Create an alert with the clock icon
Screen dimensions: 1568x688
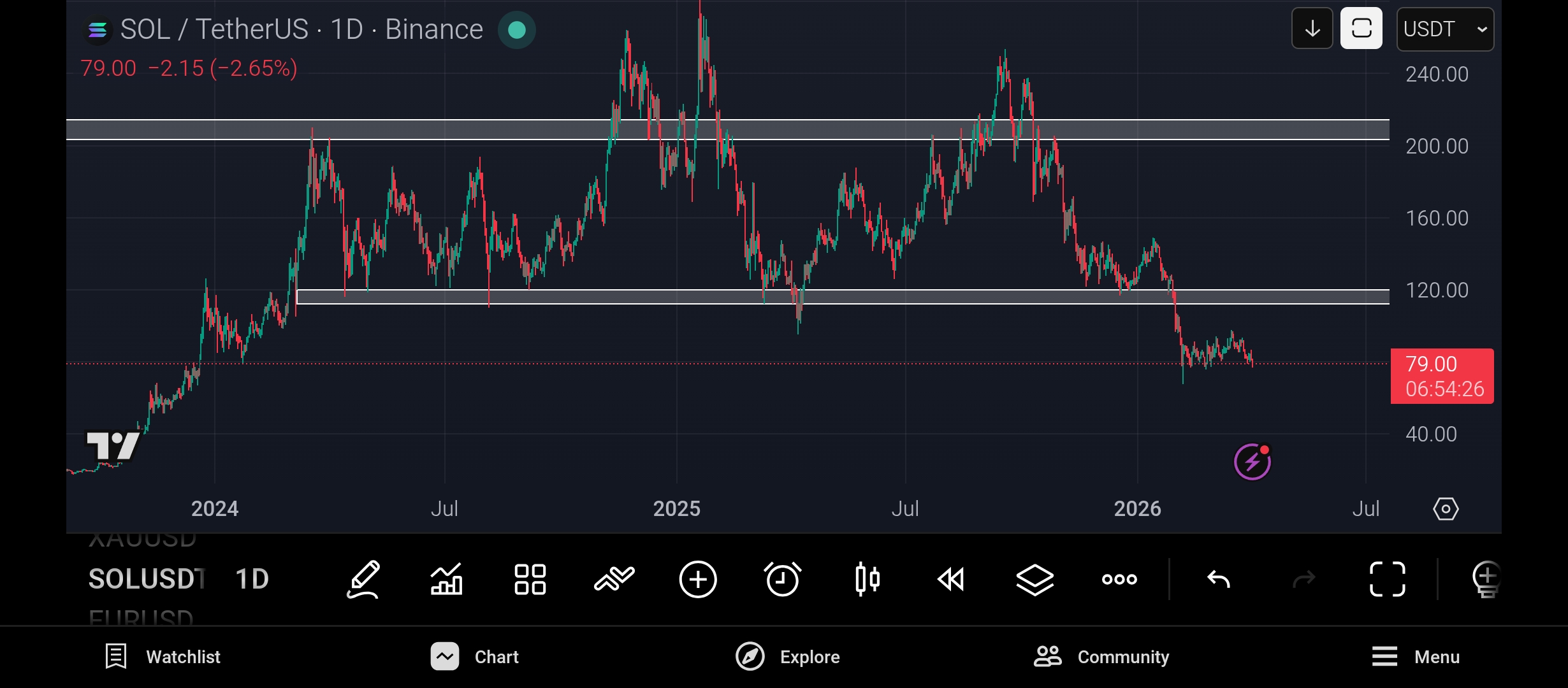783,579
